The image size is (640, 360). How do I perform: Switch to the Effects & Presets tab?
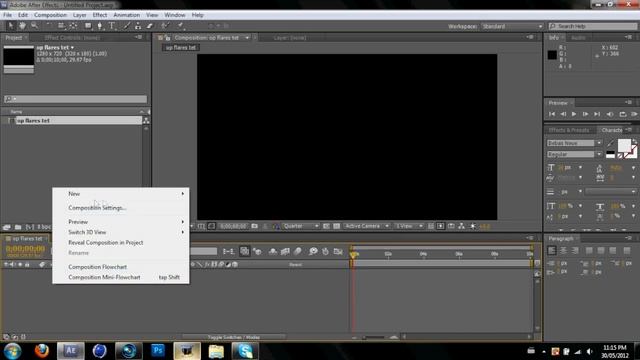(x=569, y=130)
